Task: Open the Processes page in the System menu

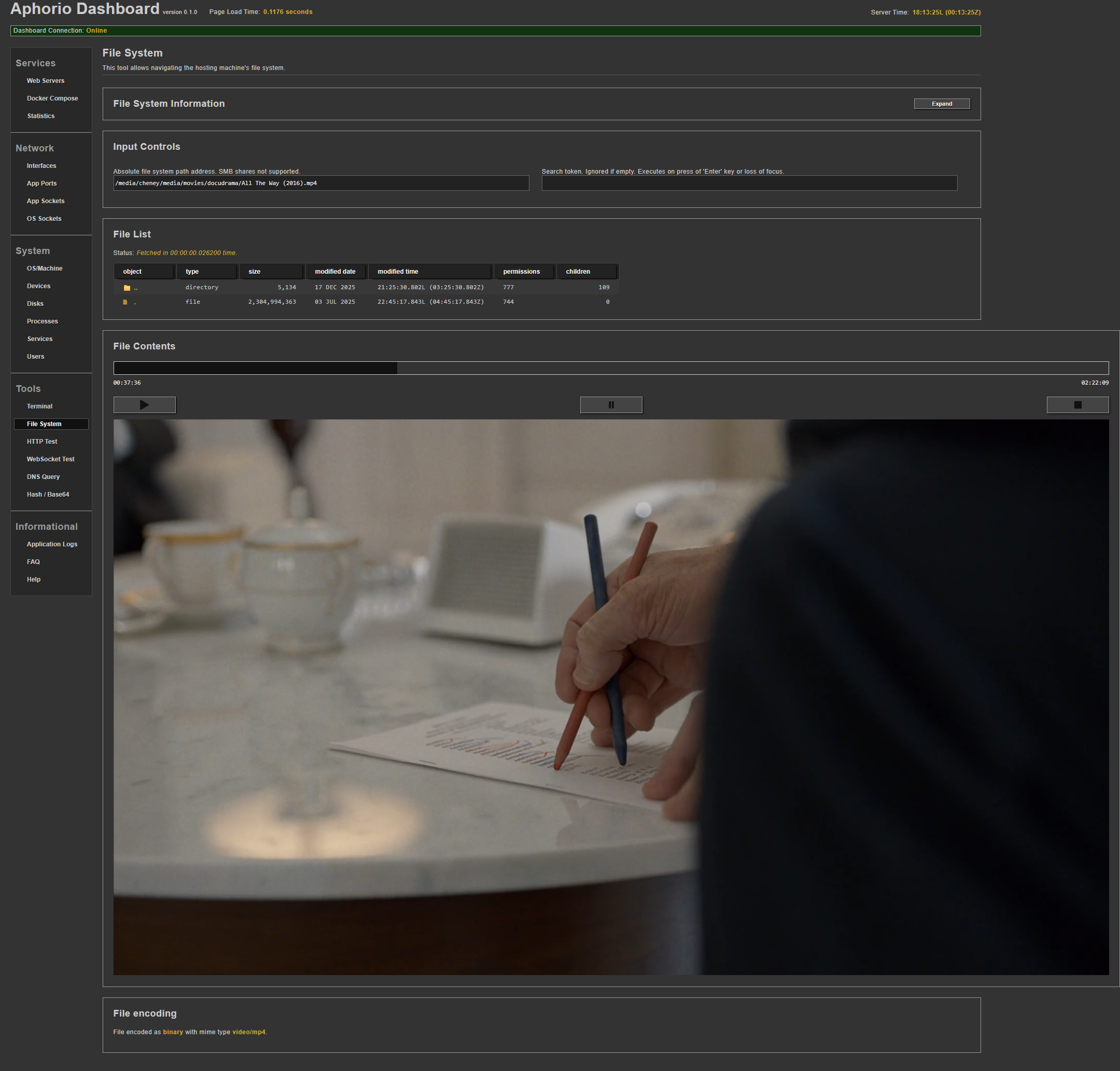Action: pyautogui.click(x=43, y=321)
